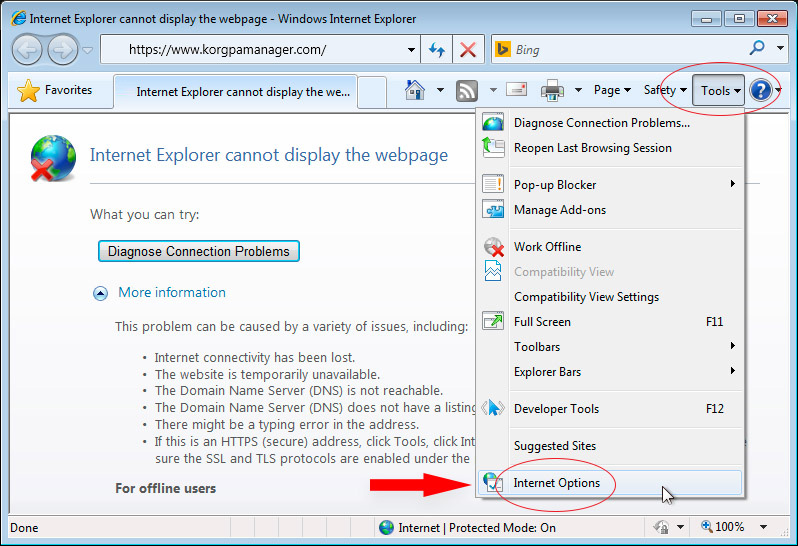Open Compatibility View Settings
Image resolution: width=798 pixels, height=546 pixels.
[x=611, y=297]
